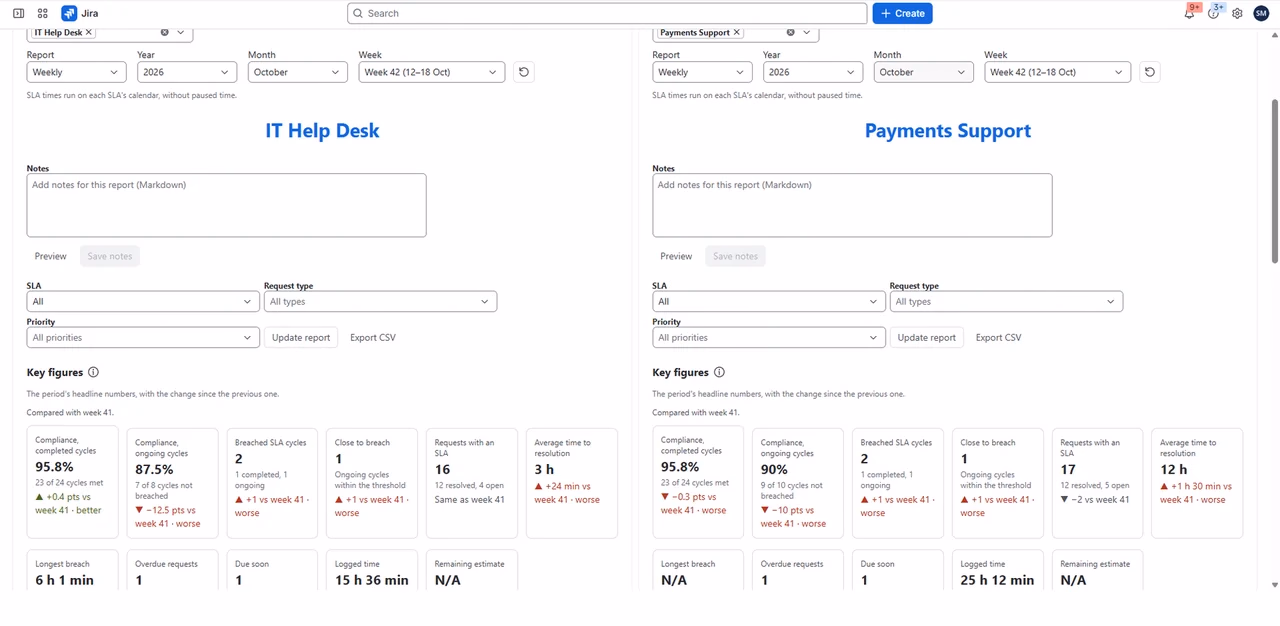Open Week dropdown in Payments Support panel
1280x626 pixels.
[x=1058, y=72]
